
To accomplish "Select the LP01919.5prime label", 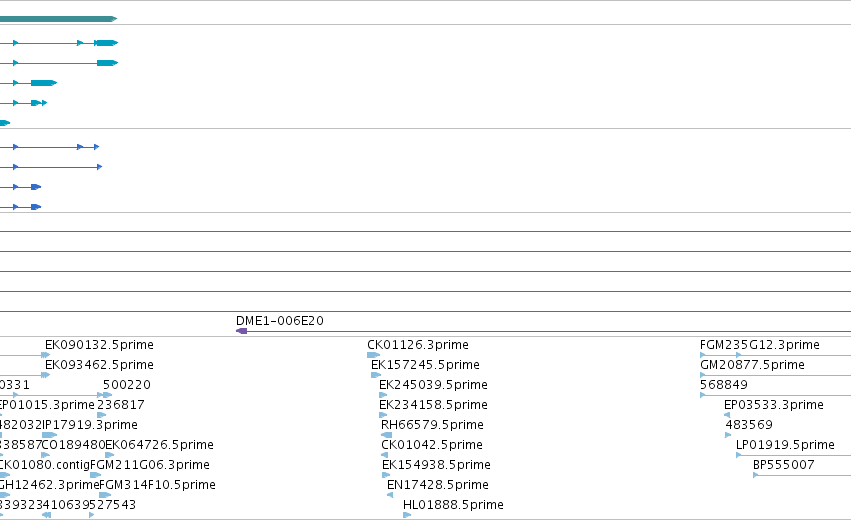I will 785,445.
